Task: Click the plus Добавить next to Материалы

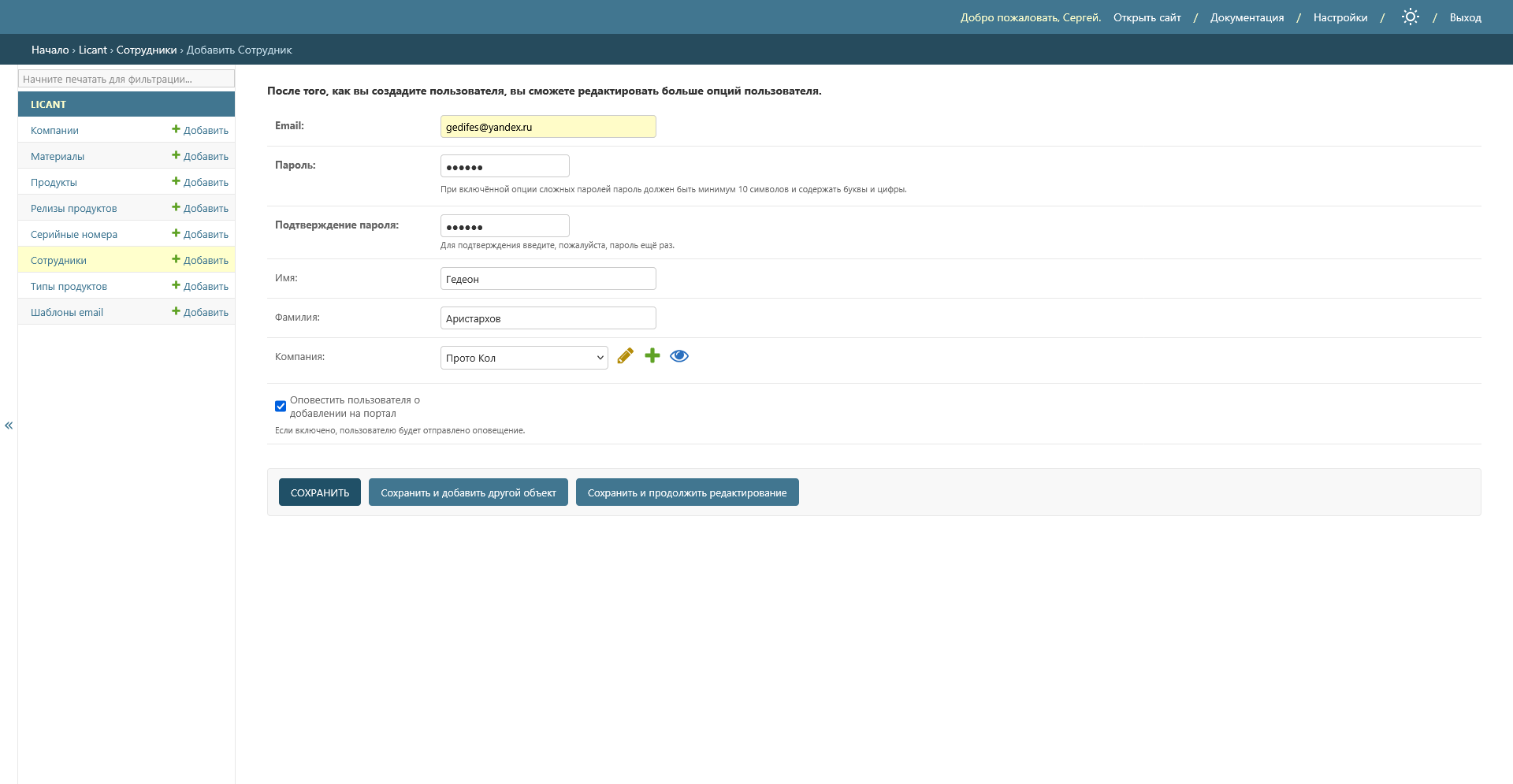Action: 200,156
